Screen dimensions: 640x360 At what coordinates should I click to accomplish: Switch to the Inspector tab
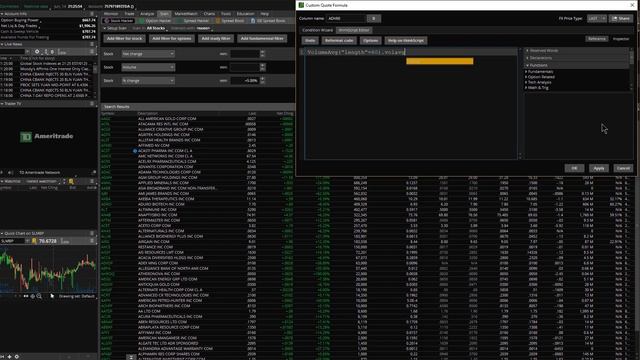[x=621, y=39]
